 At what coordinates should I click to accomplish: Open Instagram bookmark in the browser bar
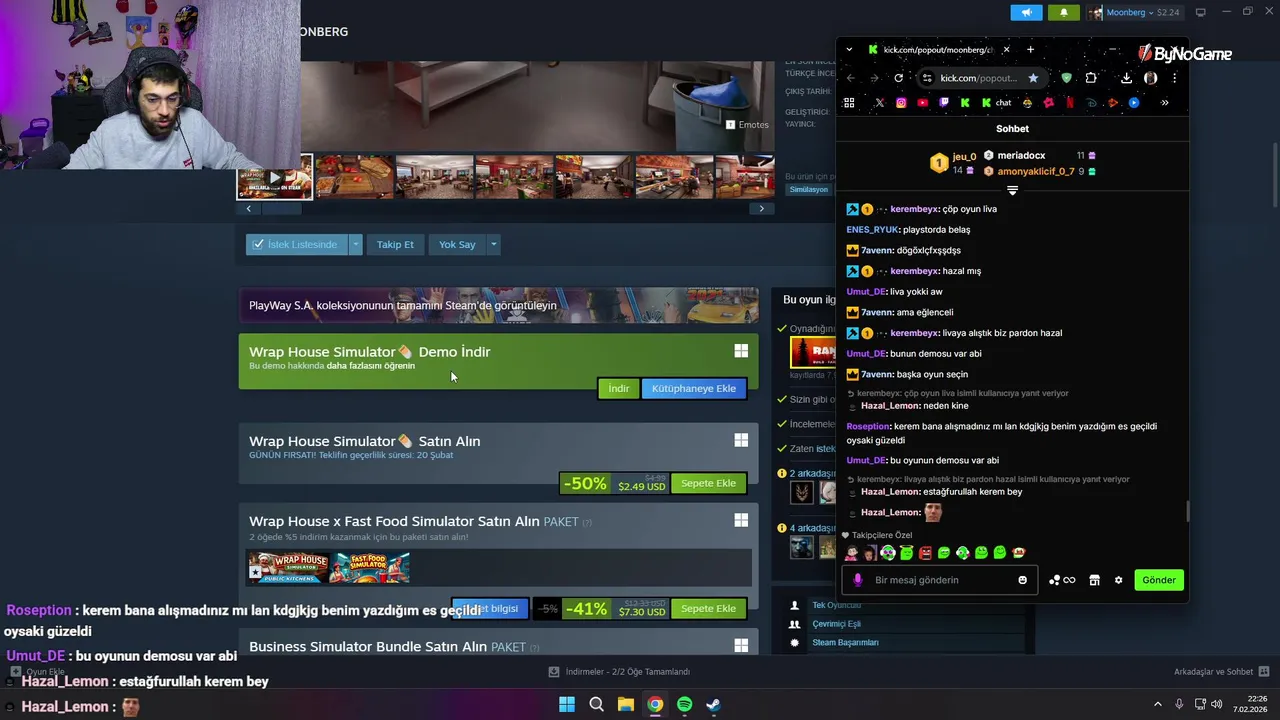[x=901, y=102]
